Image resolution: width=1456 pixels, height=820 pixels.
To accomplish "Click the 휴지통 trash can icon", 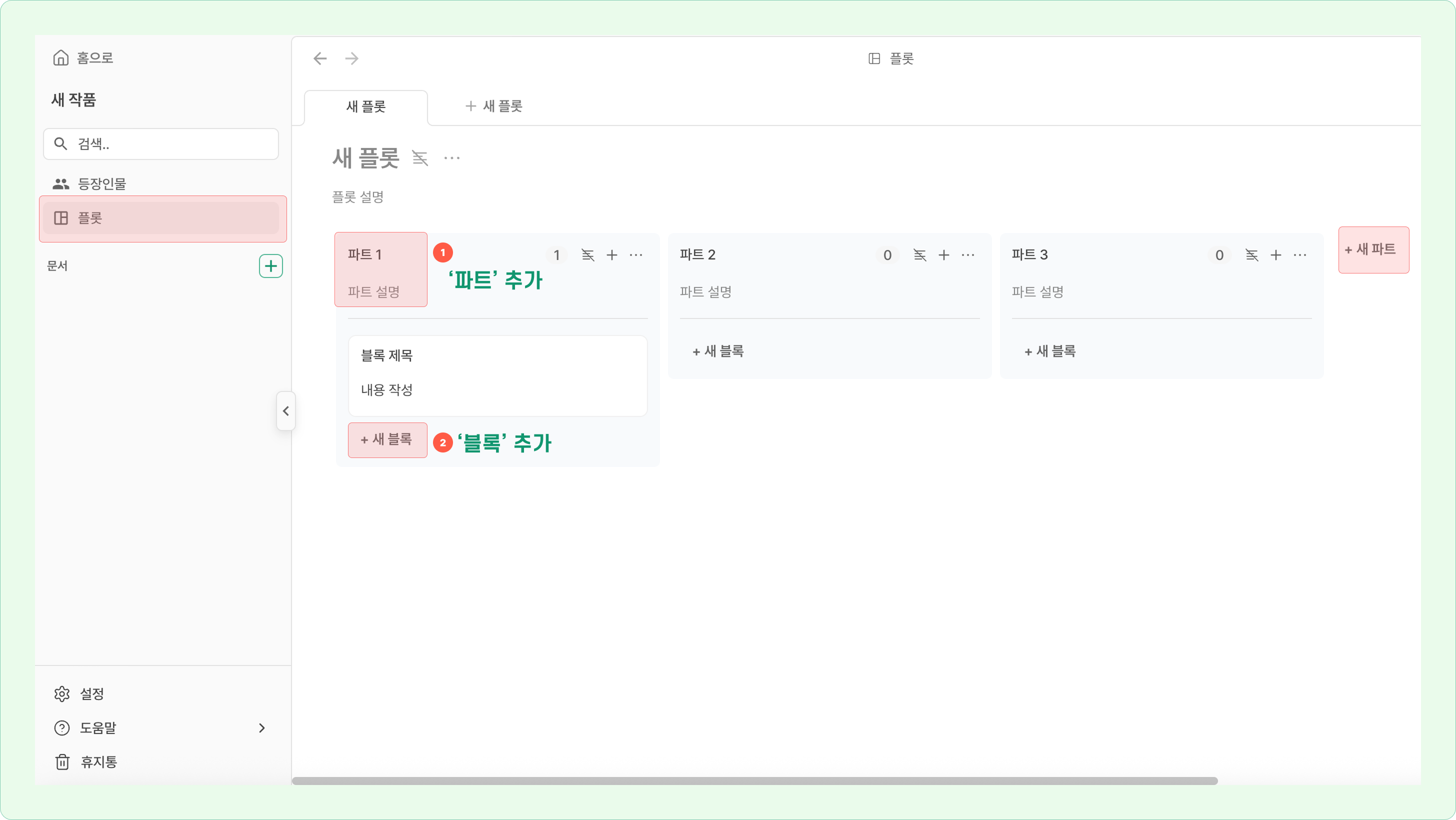I will [x=62, y=762].
